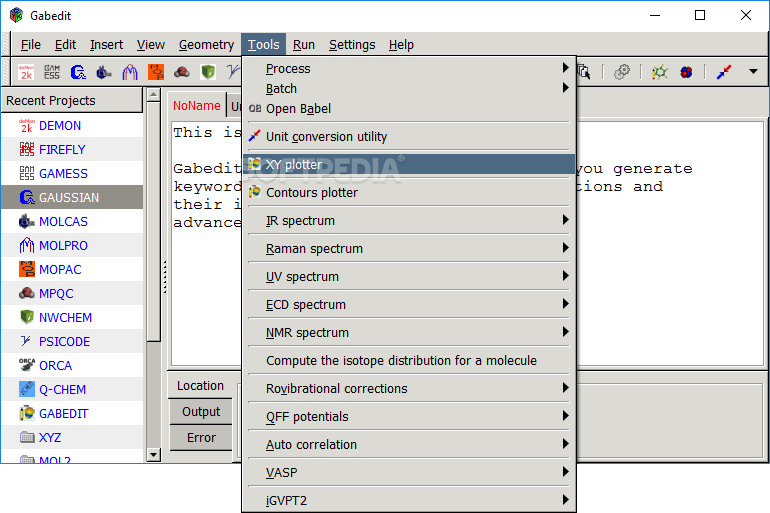Switch to the NoName tab
This screenshot has width=770, height=513.
pyautogui.click(x=196, y=106)
